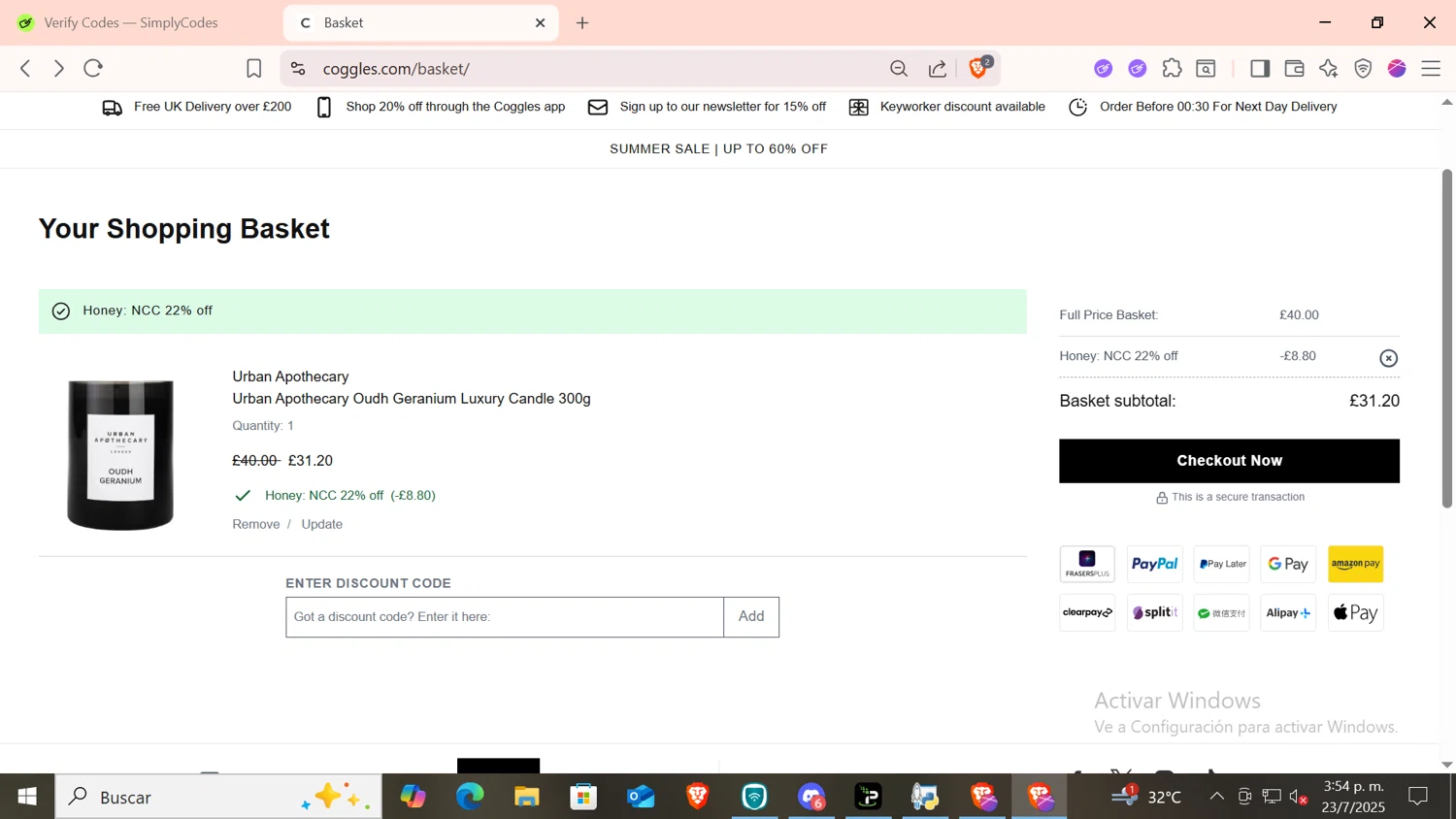Click Free UK Delivery over £200 banner
This screenshot has height=819, width=1456.
click(197, 107)
